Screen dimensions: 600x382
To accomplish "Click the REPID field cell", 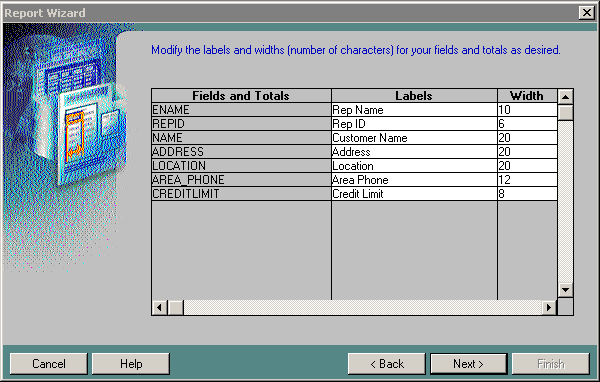I will [241, 124].
